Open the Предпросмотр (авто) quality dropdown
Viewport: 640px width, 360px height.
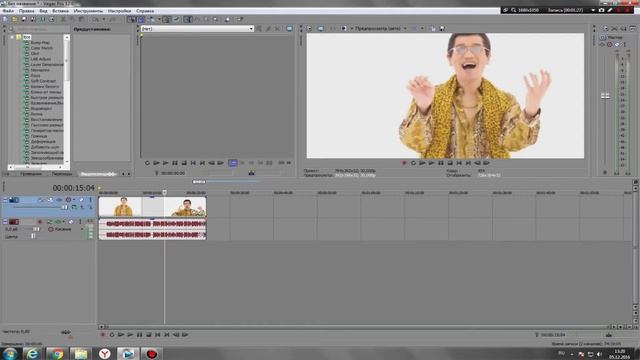pyautogui.click(x=380, y=29)
